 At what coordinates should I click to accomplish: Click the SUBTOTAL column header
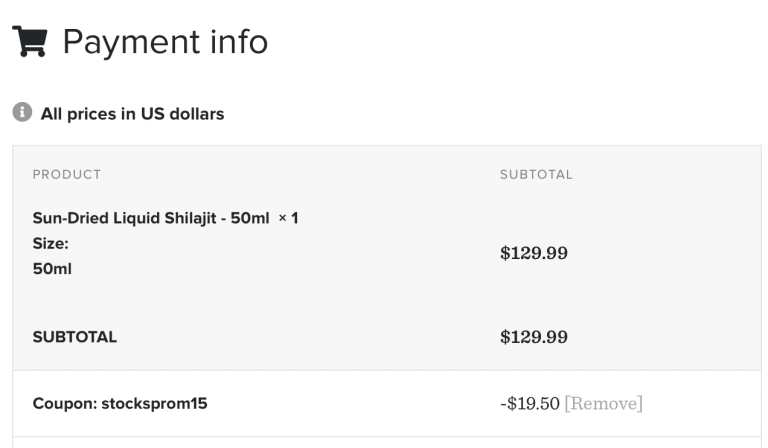click(x=536, y=175)
